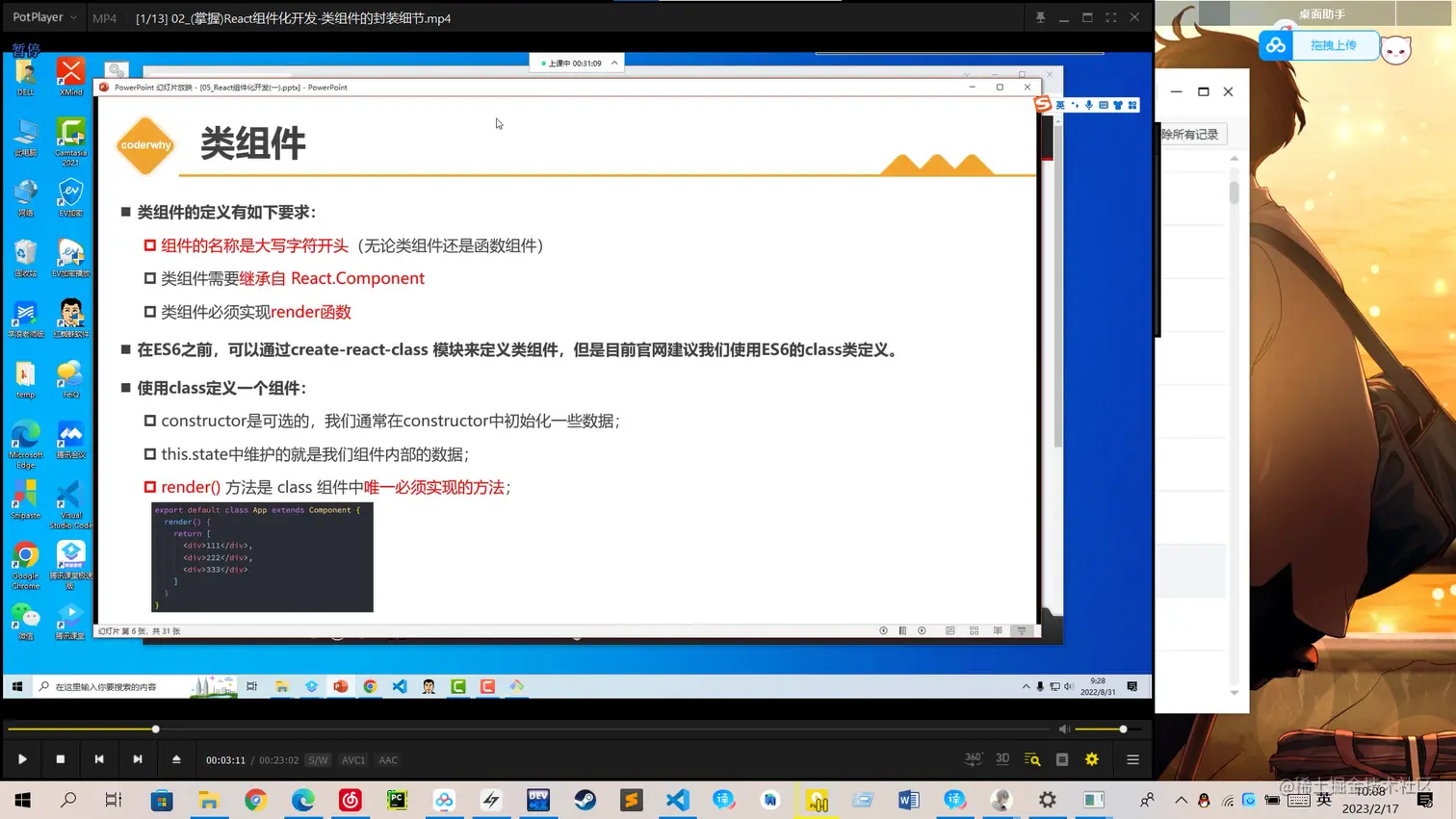
Task: Click the cat mascot desktop widget
Action: point(1396,48)
